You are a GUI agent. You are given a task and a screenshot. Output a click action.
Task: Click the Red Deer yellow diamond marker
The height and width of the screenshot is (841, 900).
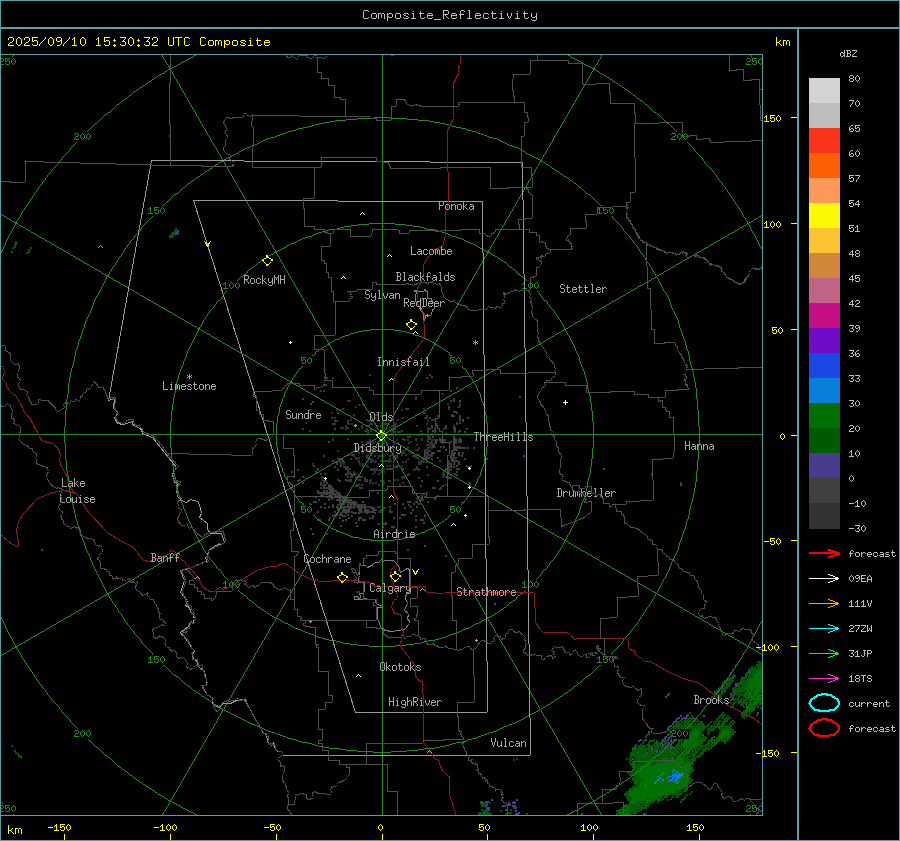(x=411, y=325)
